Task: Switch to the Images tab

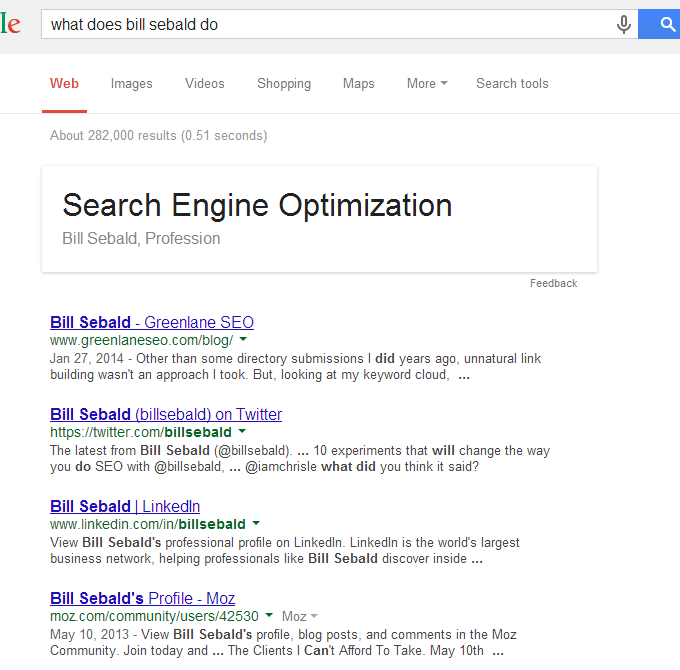Action: (131, 83)
